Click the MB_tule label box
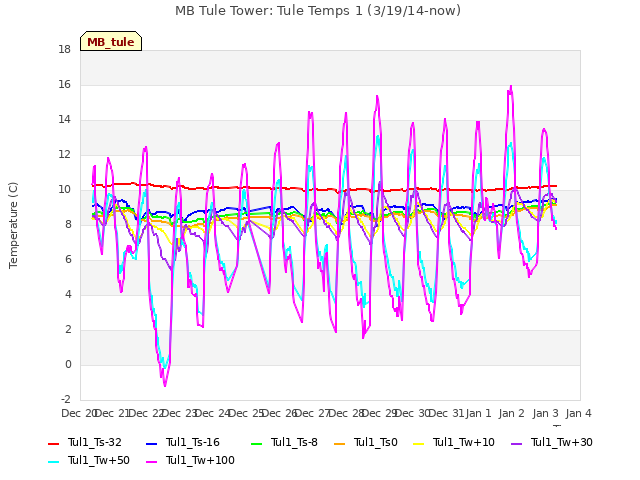640x480 pixels. (x=111, y=41)
